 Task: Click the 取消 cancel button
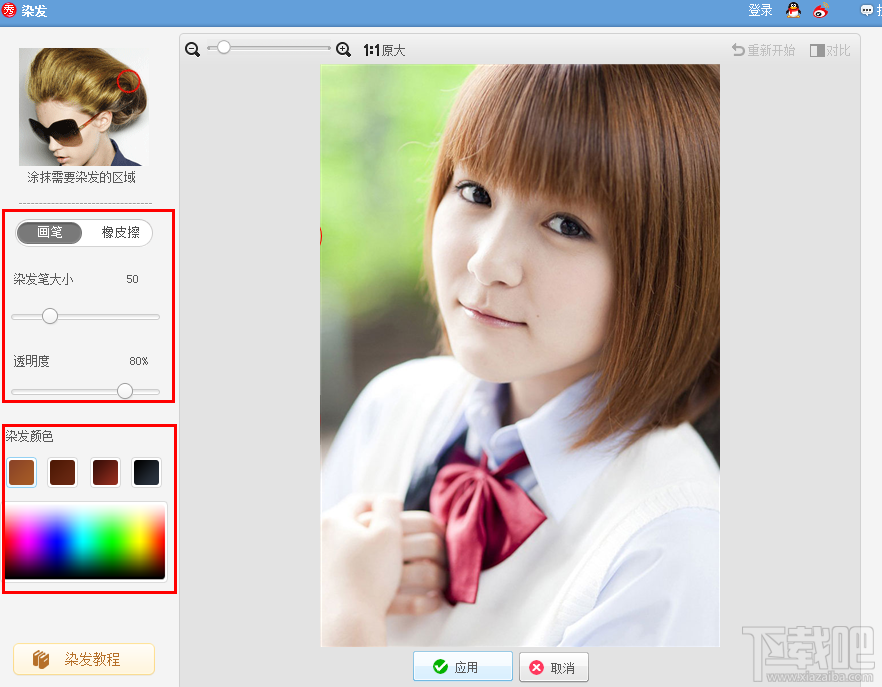click(554, 667)
